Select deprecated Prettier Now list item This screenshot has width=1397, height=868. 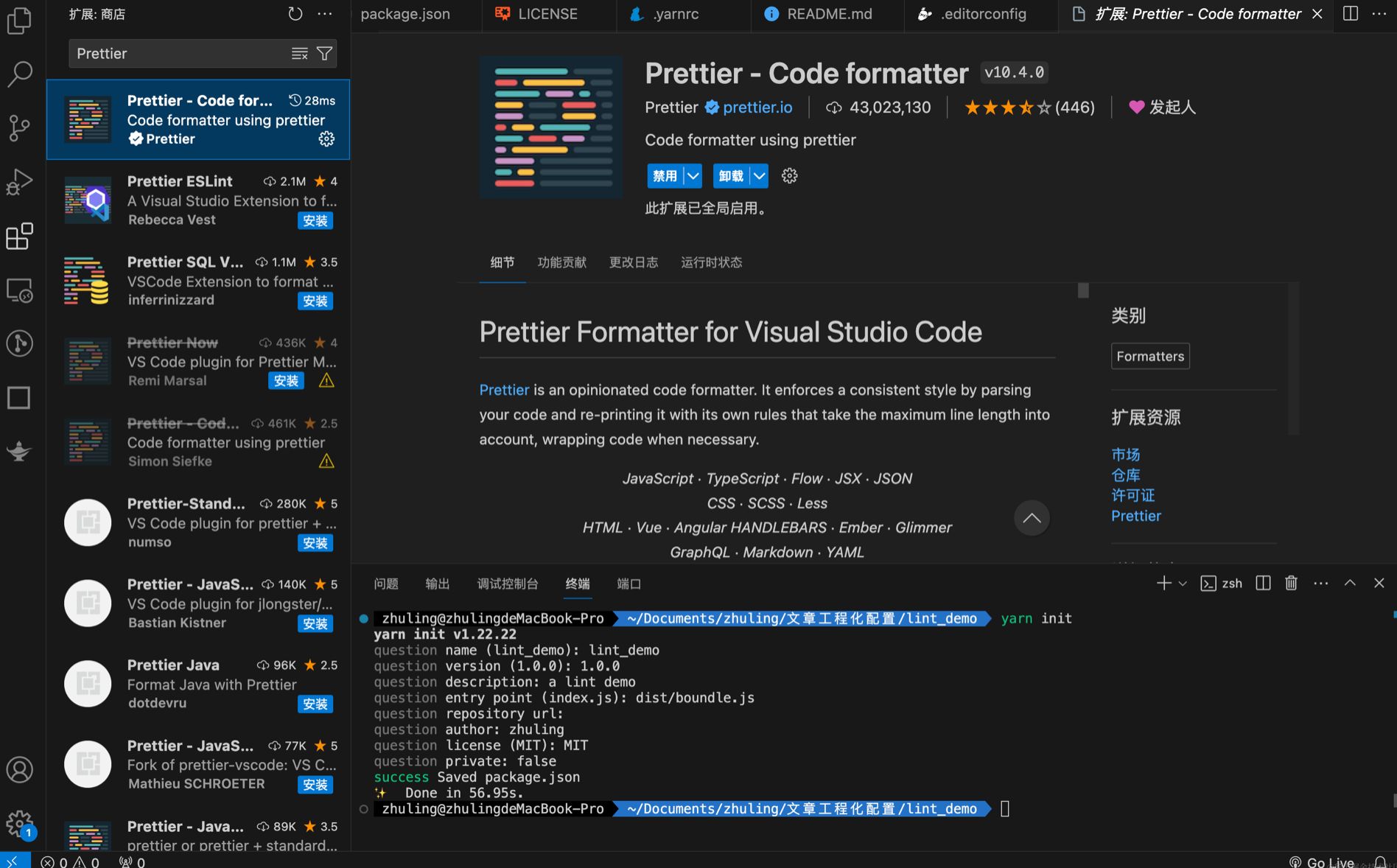[198, 361]
